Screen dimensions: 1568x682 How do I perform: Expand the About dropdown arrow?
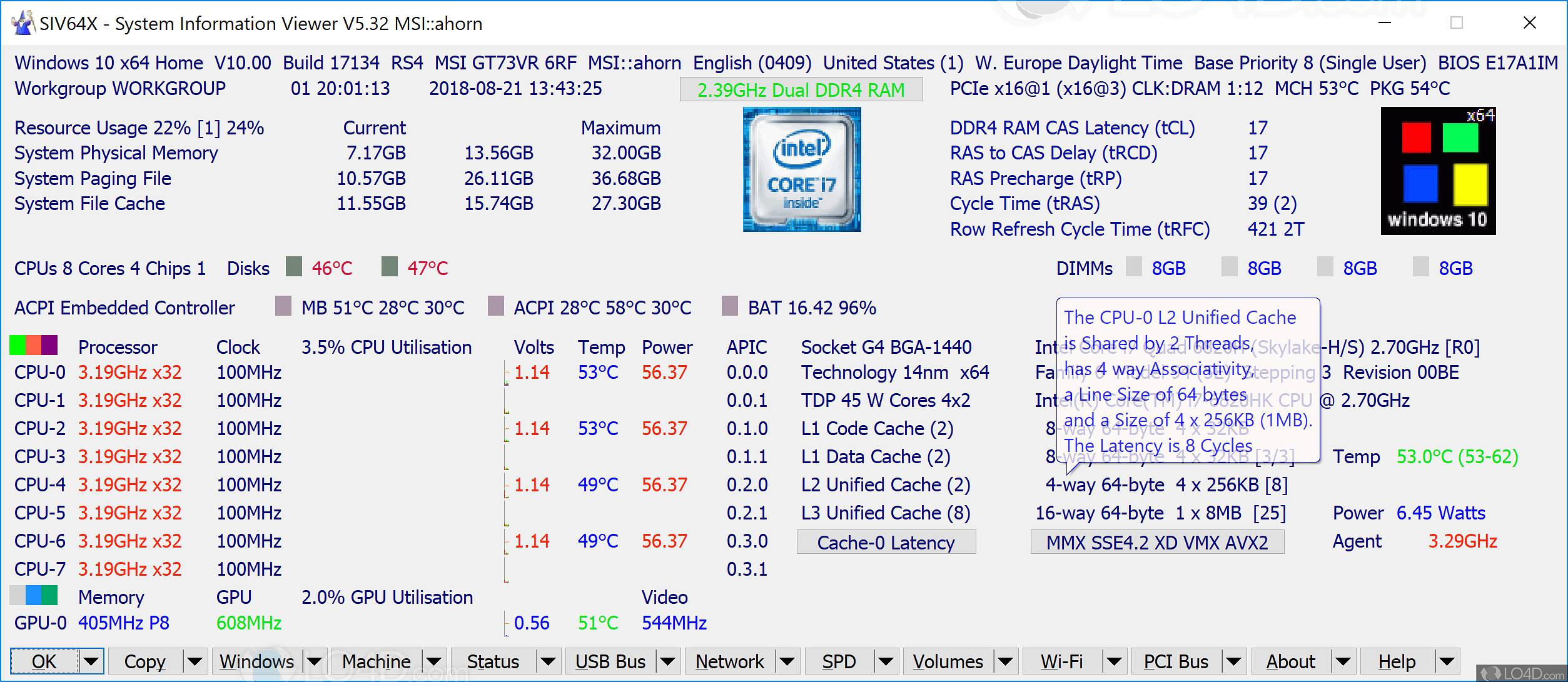(x=1343, y=661)
